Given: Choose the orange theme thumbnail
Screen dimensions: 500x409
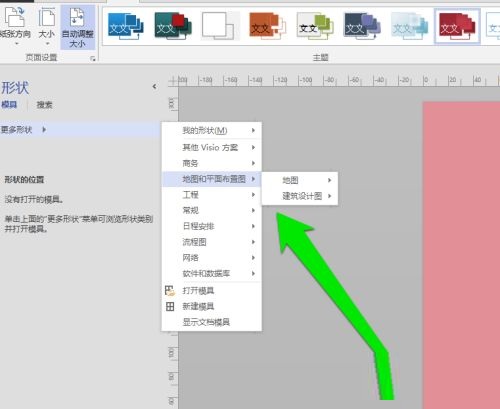Looking at the screenshot, I should click(x=267, y=26).
